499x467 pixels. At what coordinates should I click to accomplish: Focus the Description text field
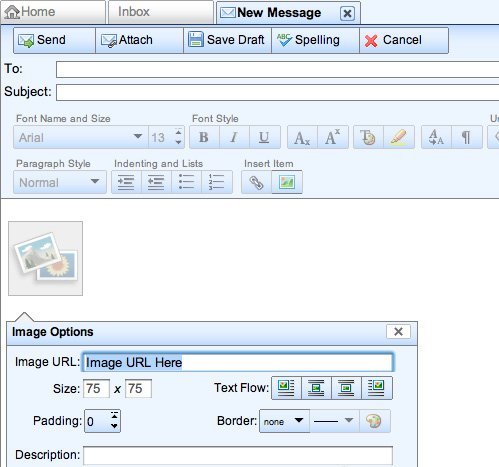(238, 455)
